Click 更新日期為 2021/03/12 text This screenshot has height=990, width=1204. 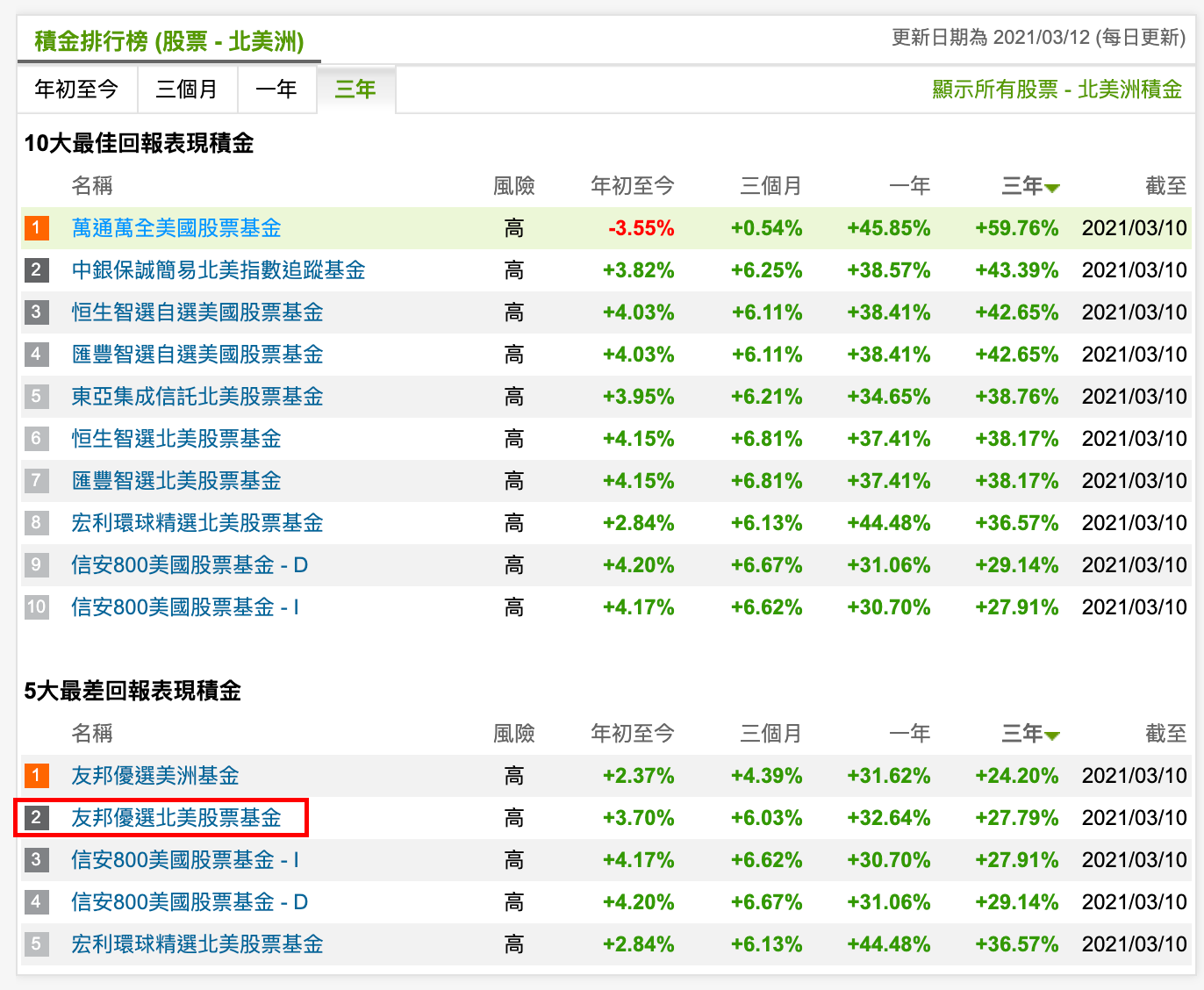click(991, 38)
